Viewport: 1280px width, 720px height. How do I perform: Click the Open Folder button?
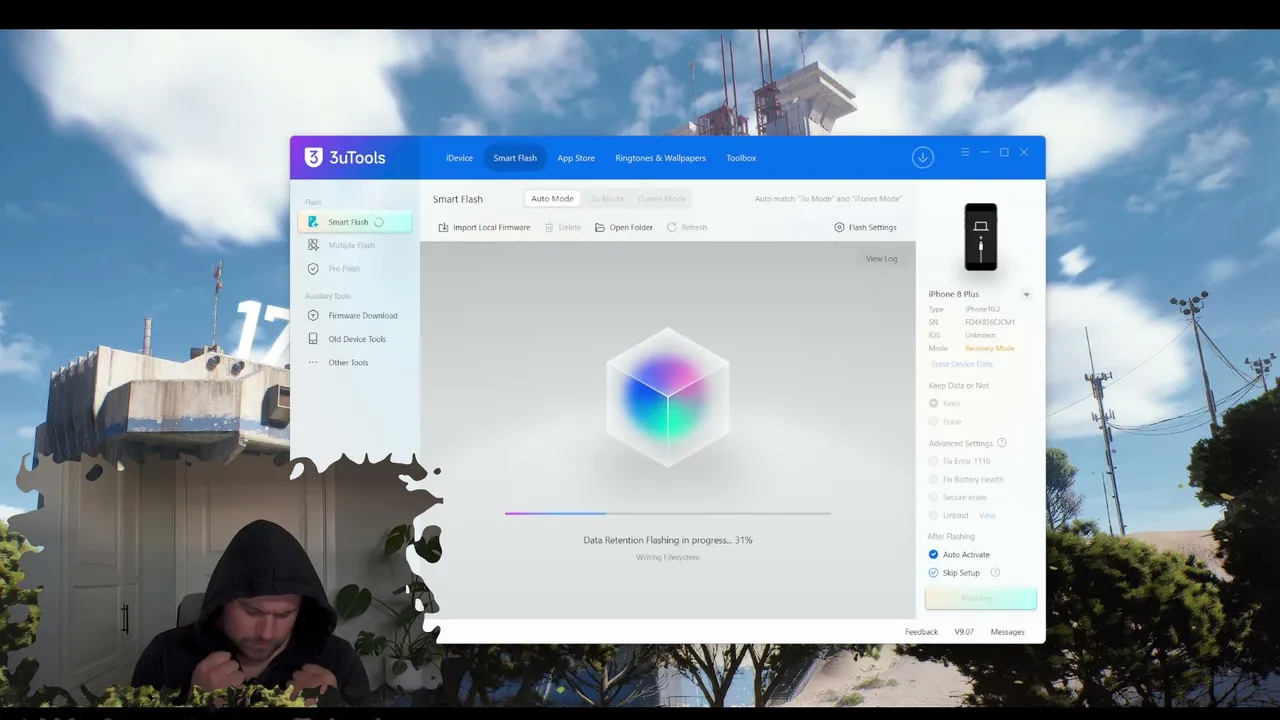(624, 227)
